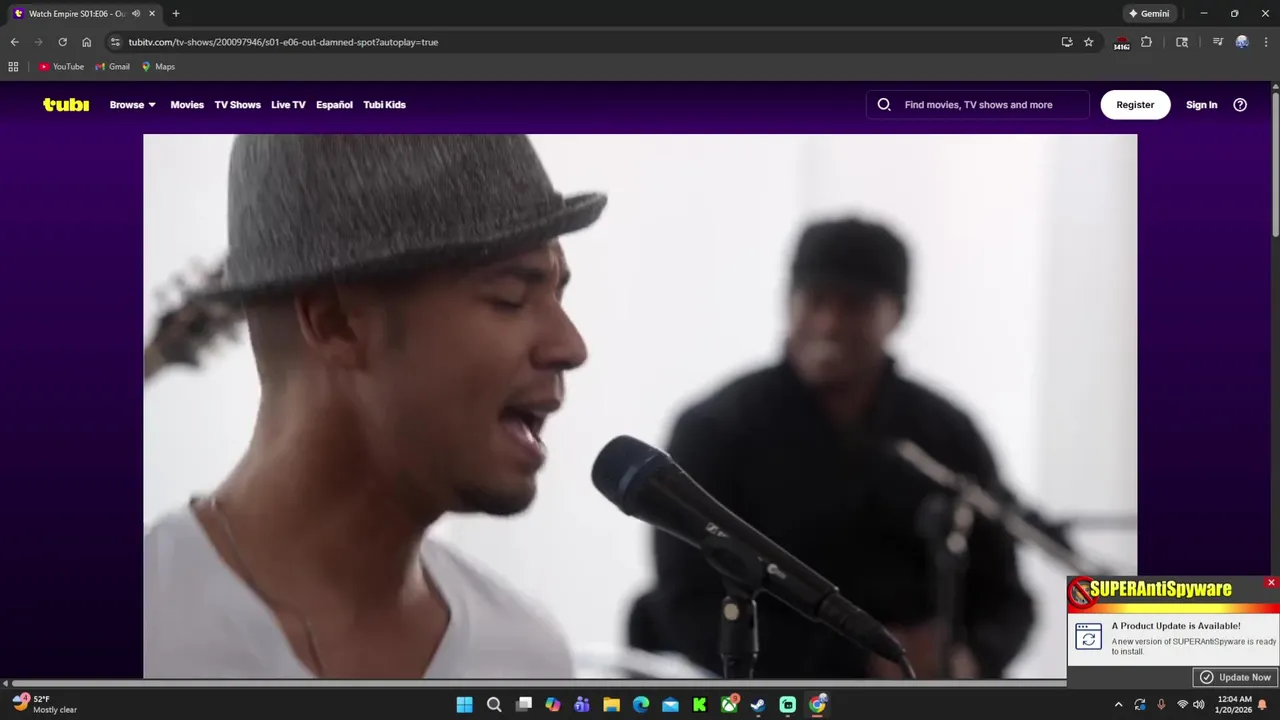Open the weather widget showing 52°F
Image resolution: width=1280 pixels, height=720 pixels.
(45, 704)
